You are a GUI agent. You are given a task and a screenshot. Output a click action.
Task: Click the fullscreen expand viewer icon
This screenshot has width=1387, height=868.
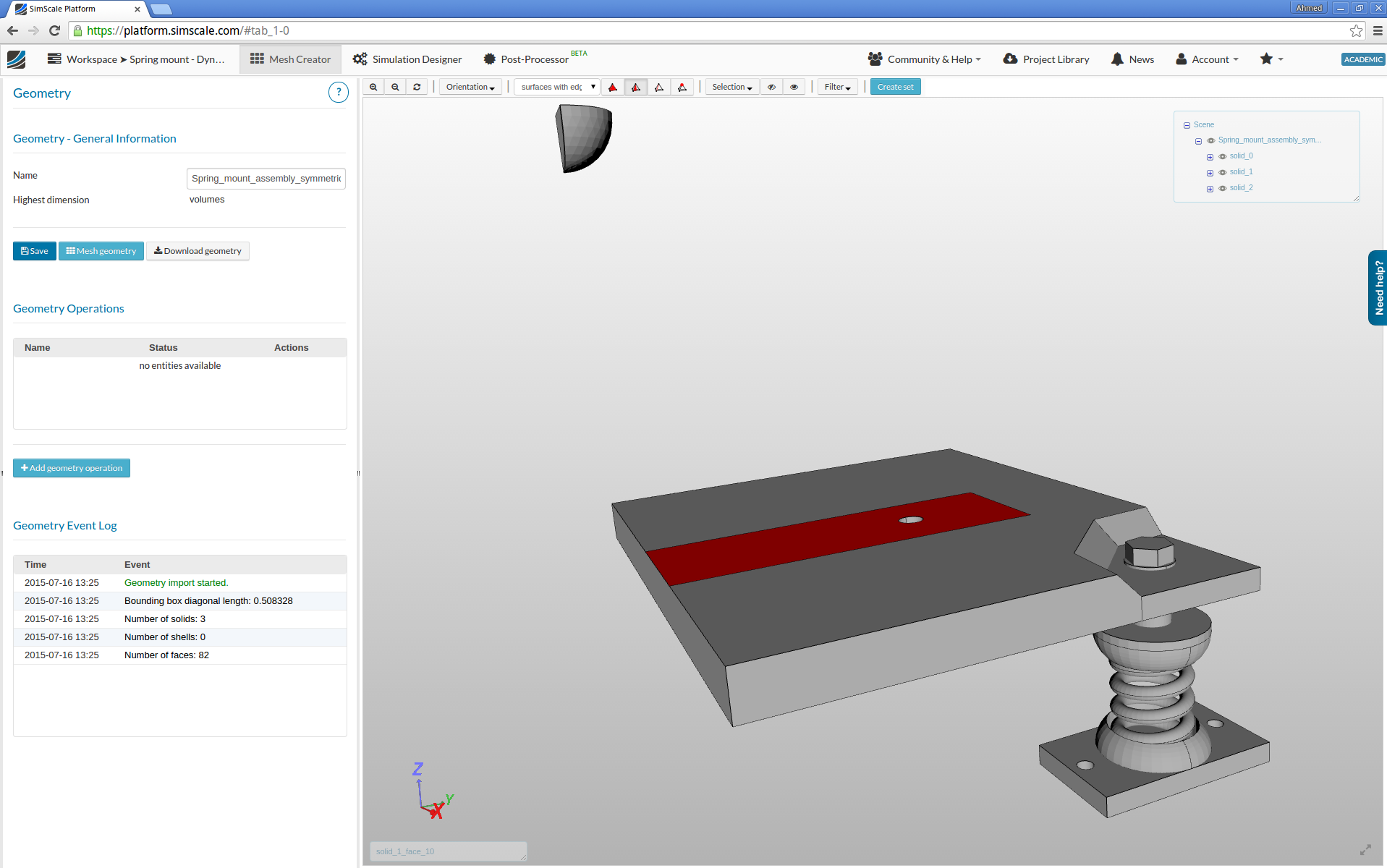click(1365, 850)
